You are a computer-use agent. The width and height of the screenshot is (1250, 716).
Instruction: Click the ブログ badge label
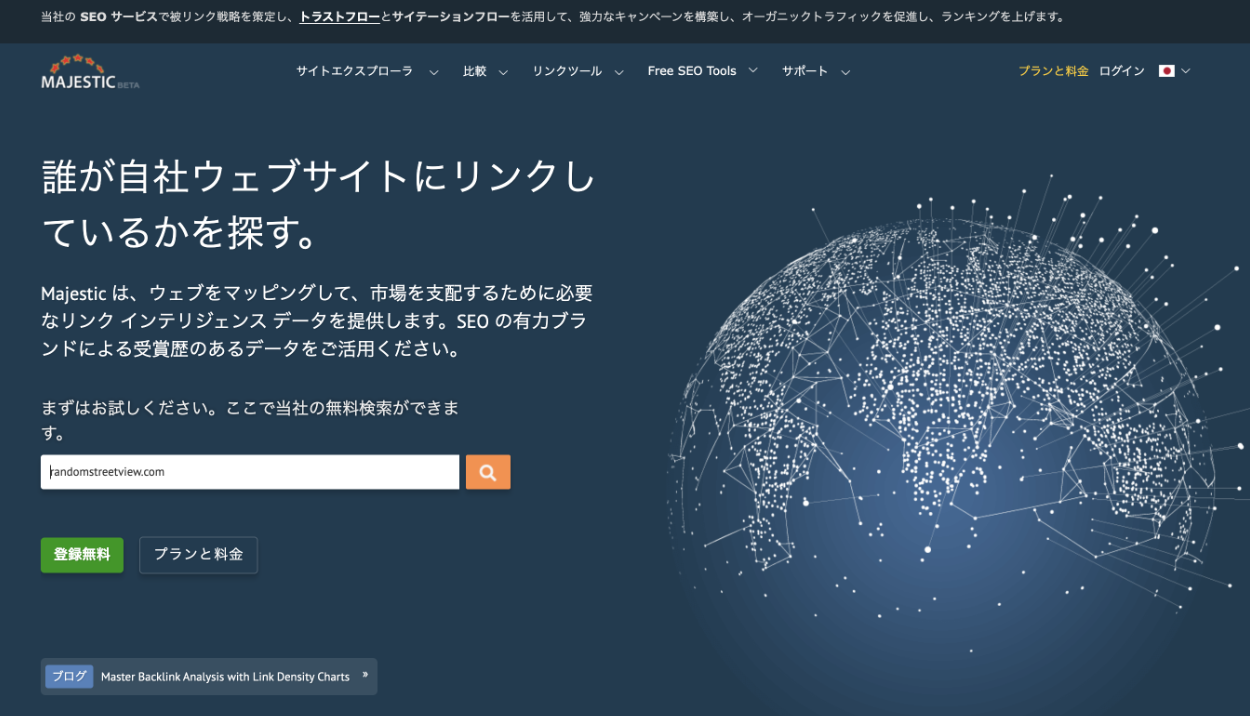coord(69,676)
